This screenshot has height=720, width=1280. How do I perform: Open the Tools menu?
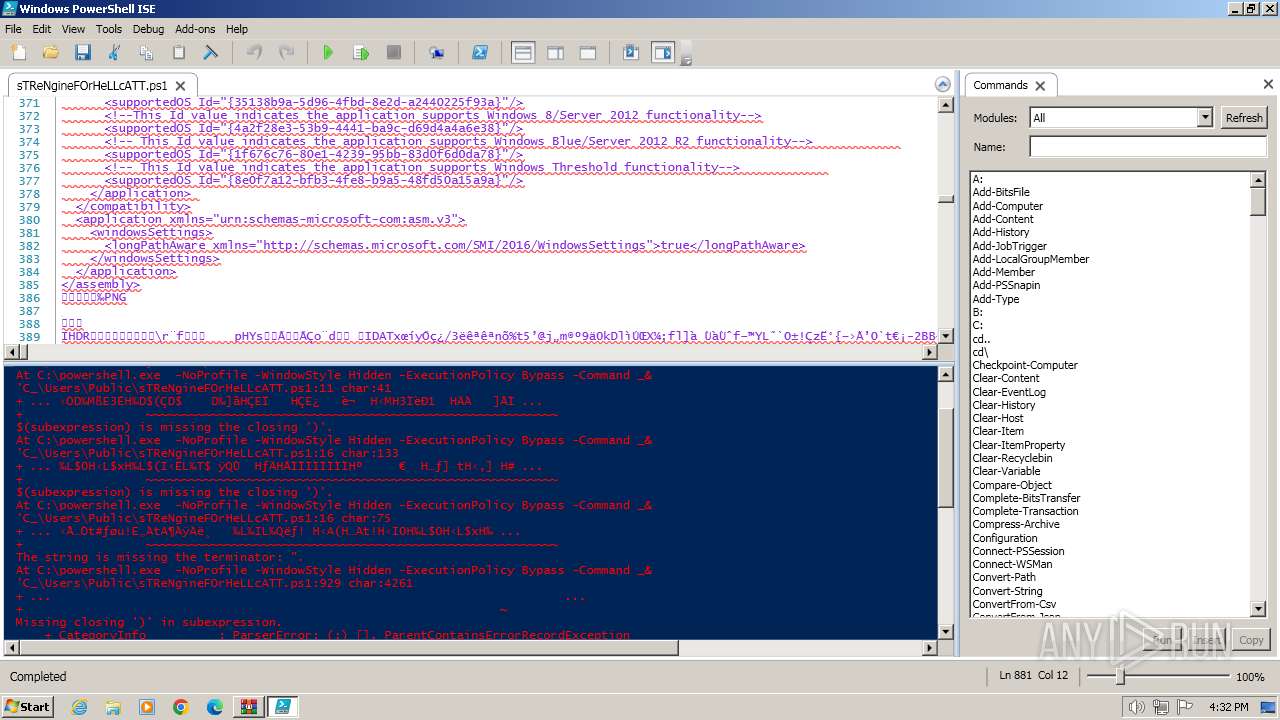tap(109, 29)
